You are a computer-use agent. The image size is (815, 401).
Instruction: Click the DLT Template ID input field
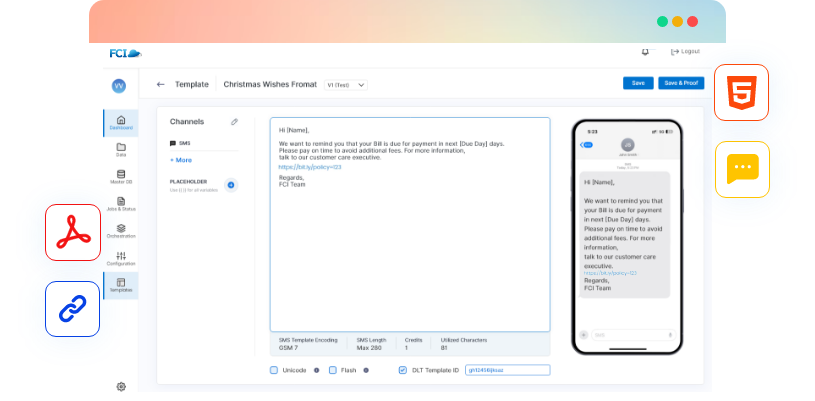(x=507, y=370)
